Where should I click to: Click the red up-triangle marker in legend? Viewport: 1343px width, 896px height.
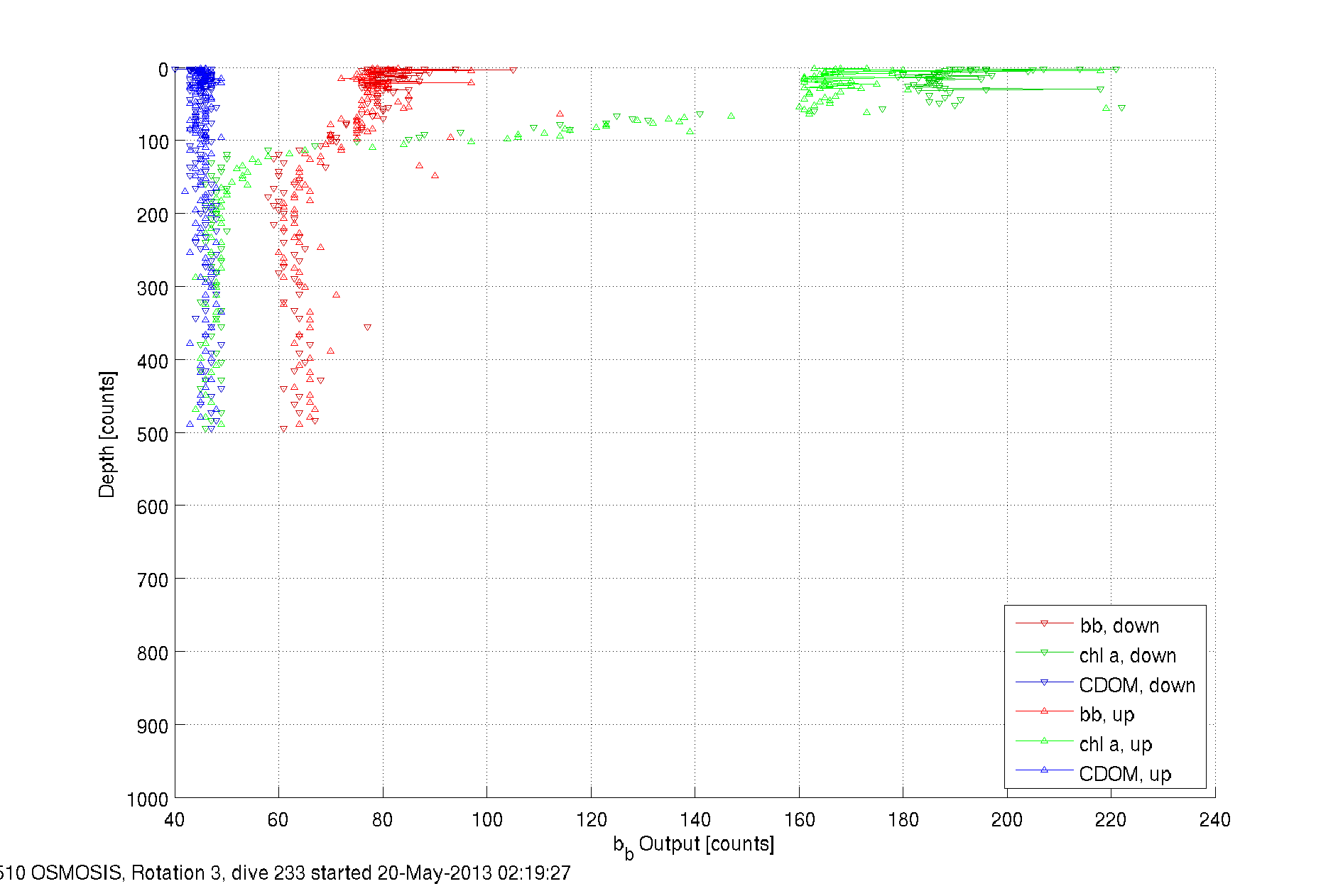point(1044,711)
